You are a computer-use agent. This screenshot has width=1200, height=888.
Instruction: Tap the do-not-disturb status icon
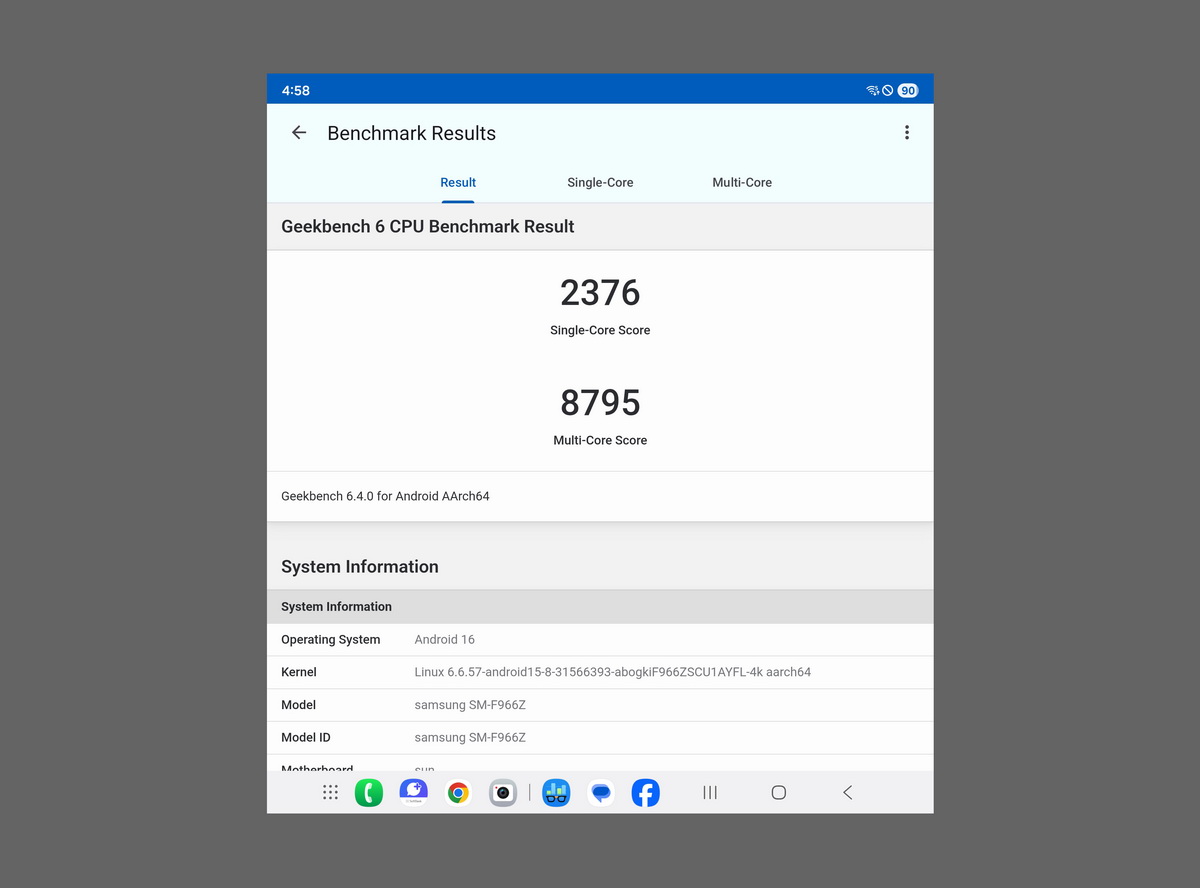(887, 90)
